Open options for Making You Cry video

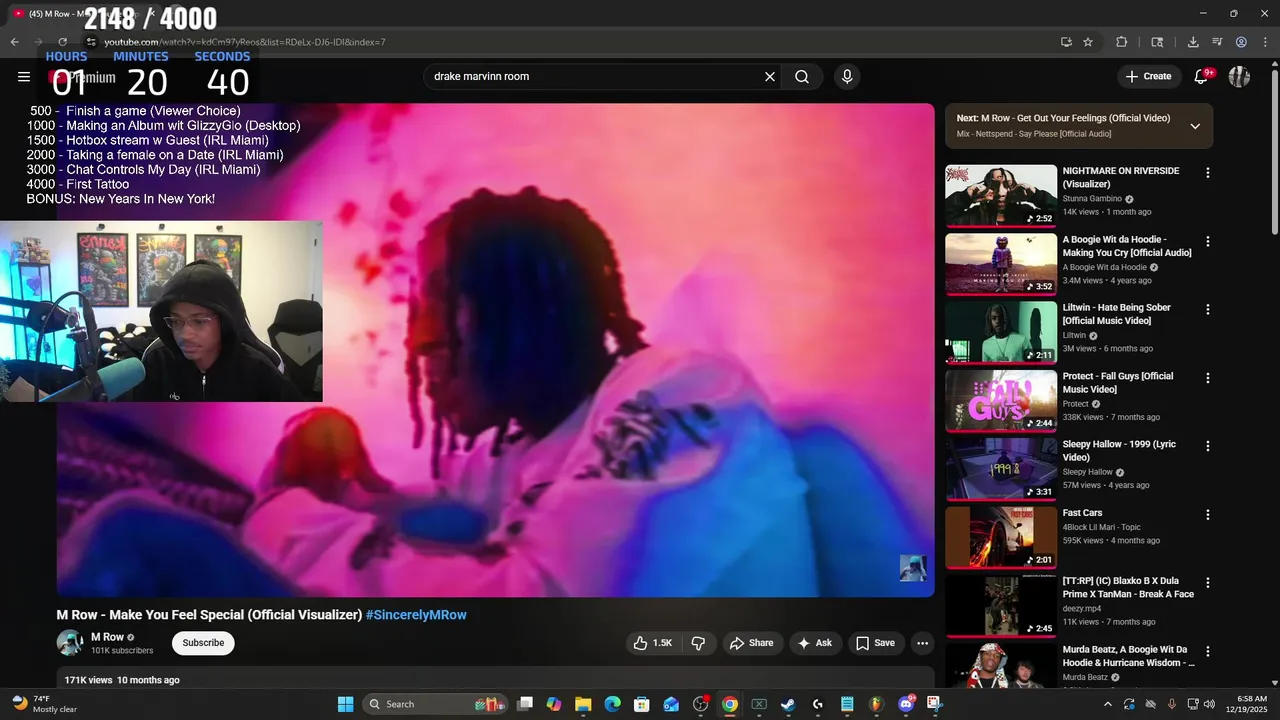click(1207, 241)
